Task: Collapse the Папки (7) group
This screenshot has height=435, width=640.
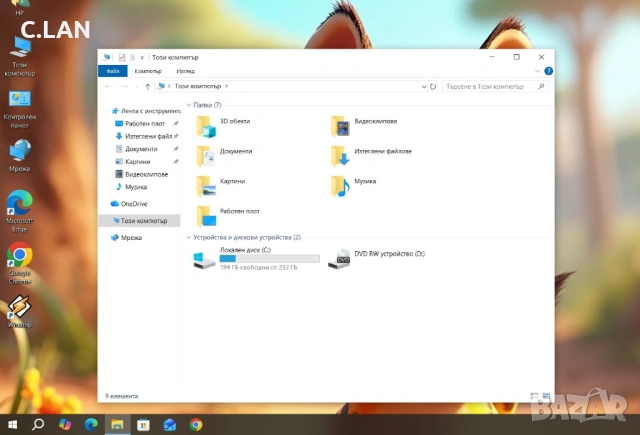Action: 182,105
